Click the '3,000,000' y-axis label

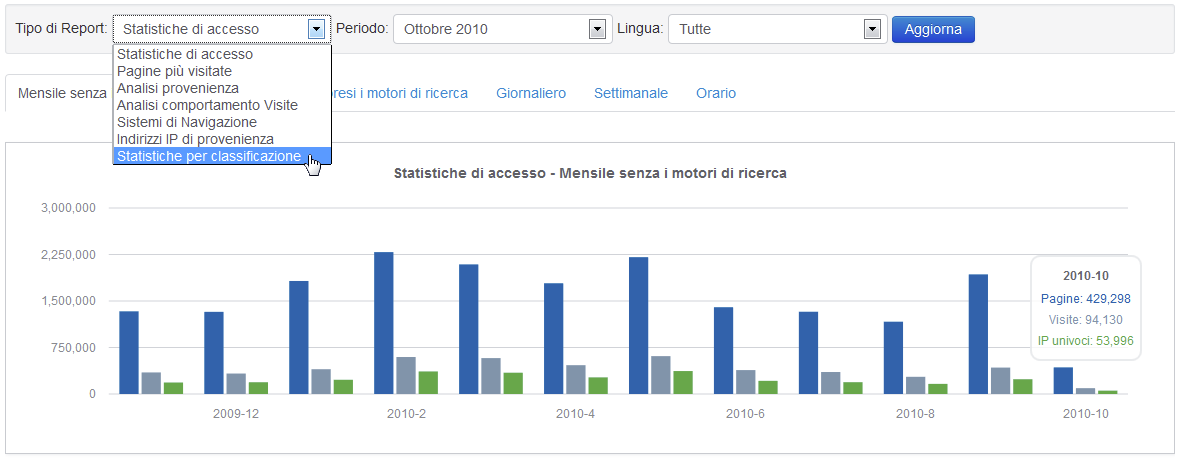[69, 208]
